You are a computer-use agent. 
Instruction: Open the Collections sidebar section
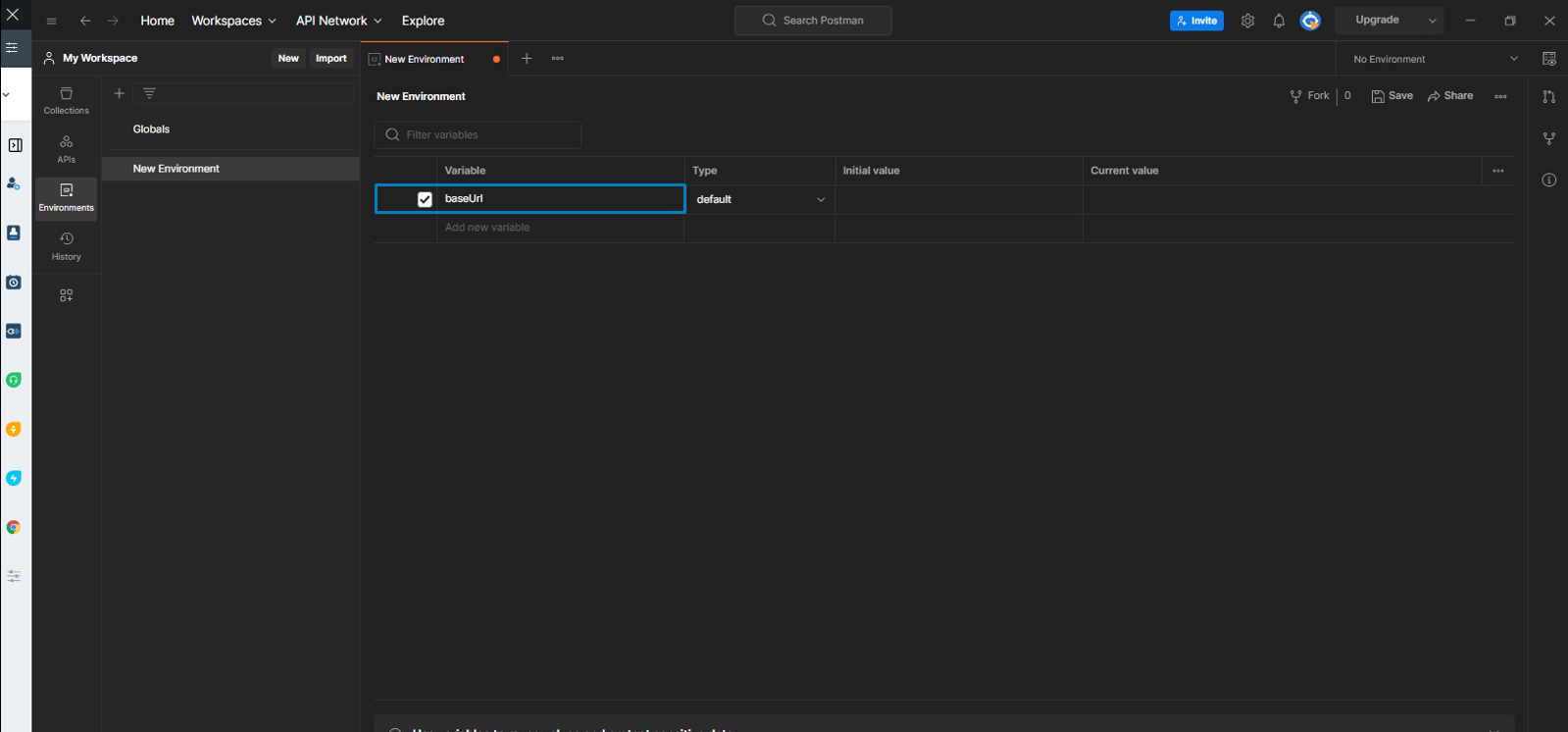pos(66,100)
